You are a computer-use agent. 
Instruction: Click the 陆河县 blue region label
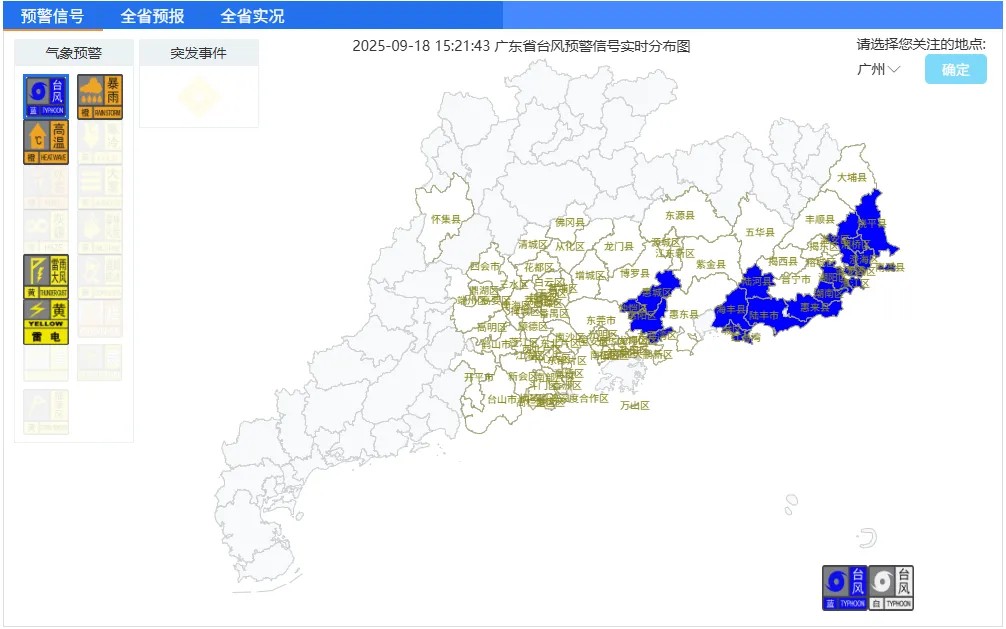[757, 281]
